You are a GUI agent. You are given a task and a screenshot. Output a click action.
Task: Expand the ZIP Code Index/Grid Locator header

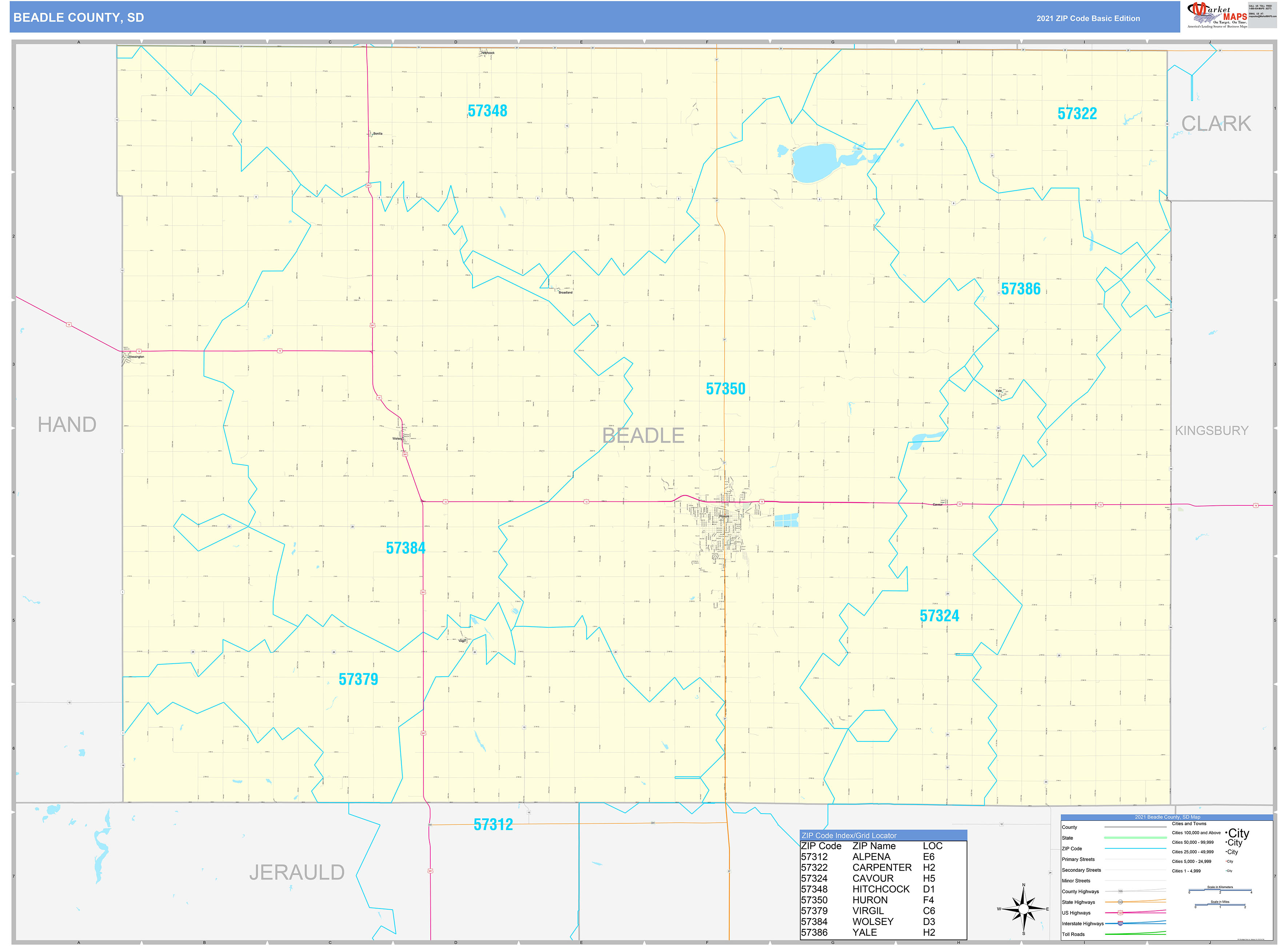pos(849,835)
